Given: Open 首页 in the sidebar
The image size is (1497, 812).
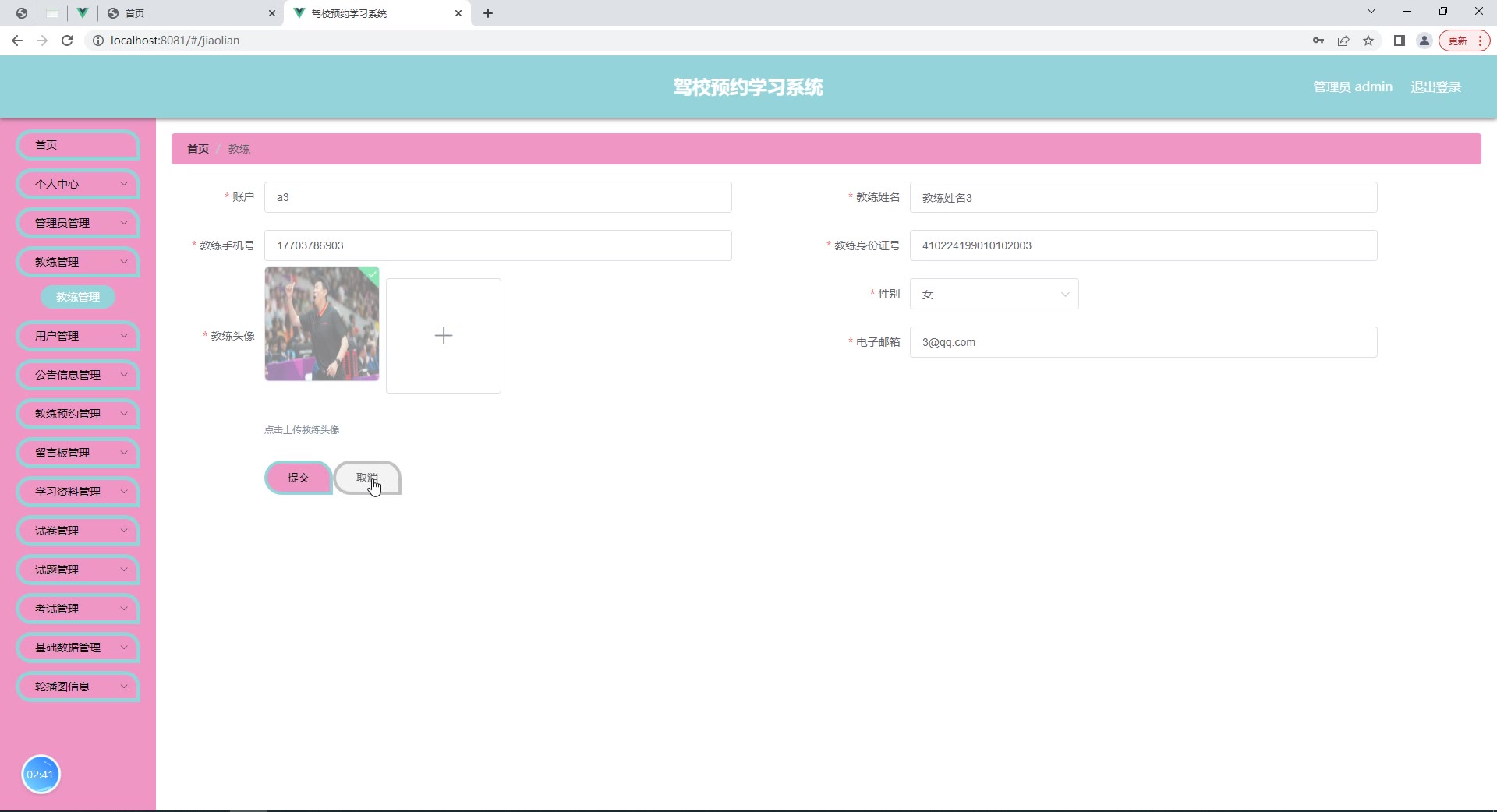Looking at the screenshot, I should 78,145.
